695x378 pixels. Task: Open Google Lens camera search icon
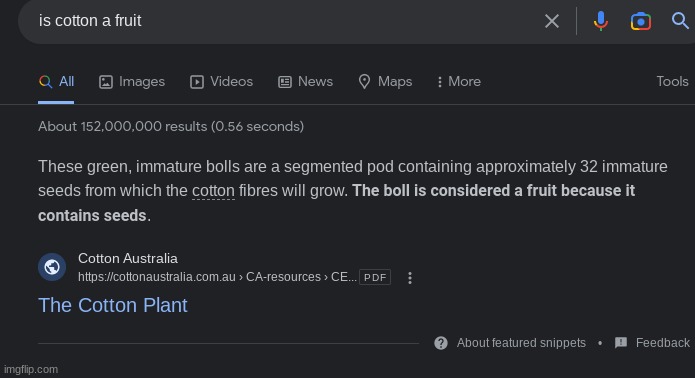(640, 21)
